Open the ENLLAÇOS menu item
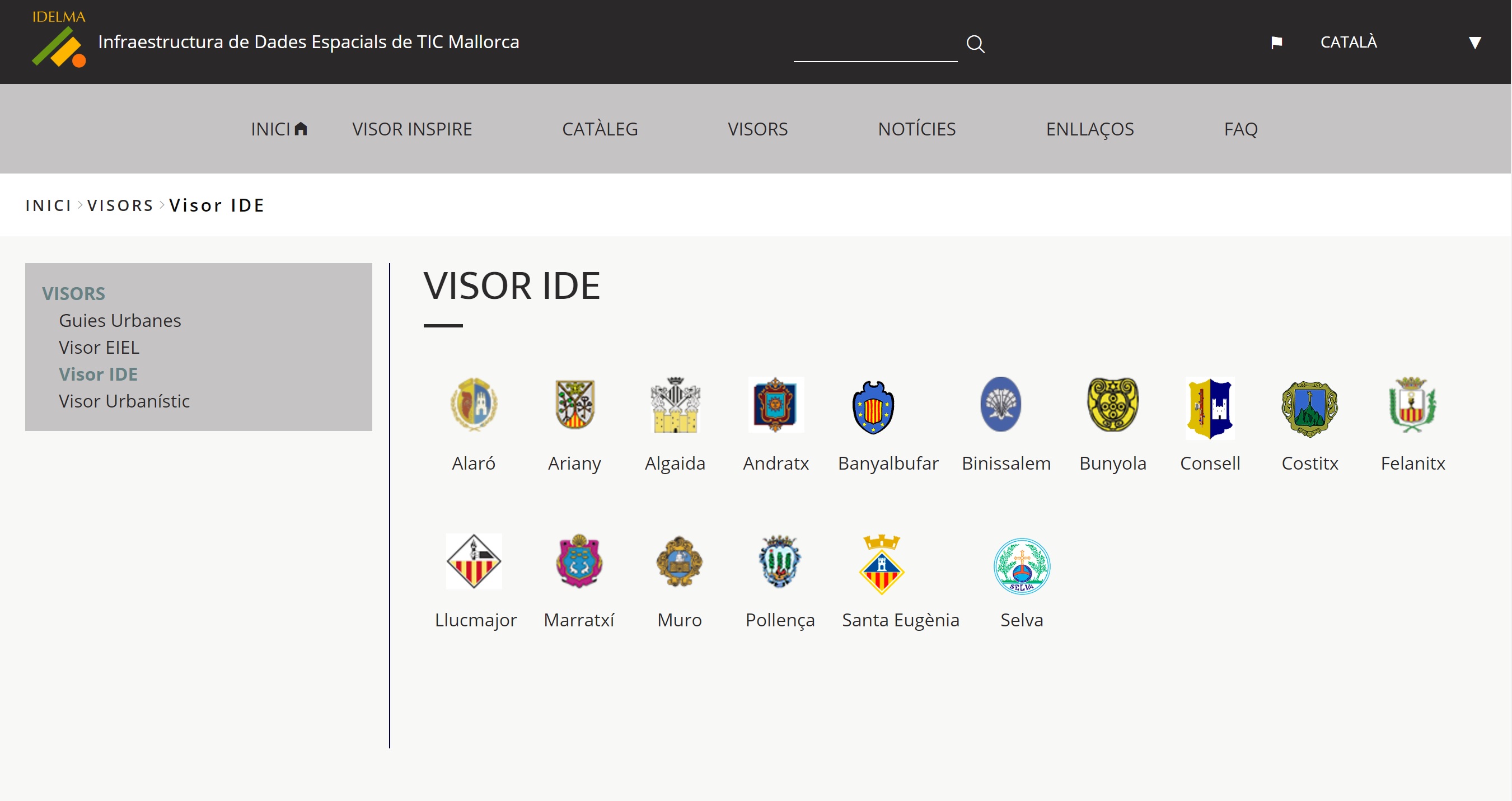The image size is (1512, 801). (x=1090, y=129)
